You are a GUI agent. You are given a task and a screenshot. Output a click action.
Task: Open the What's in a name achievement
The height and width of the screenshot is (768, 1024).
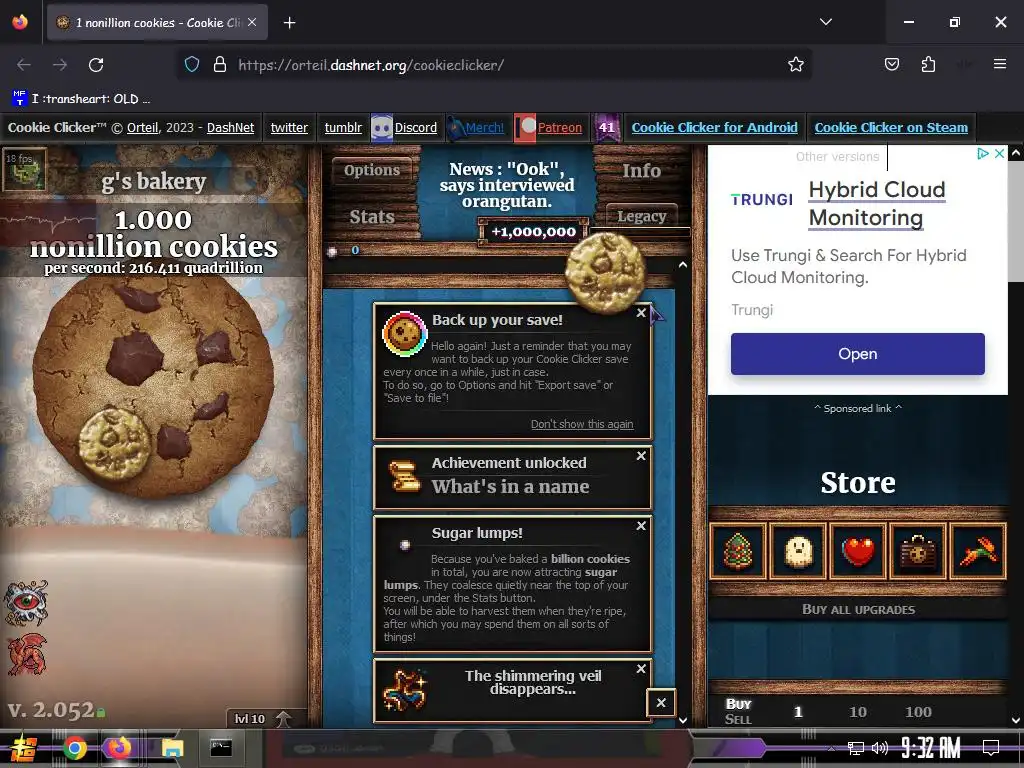[x=512, y=477]
